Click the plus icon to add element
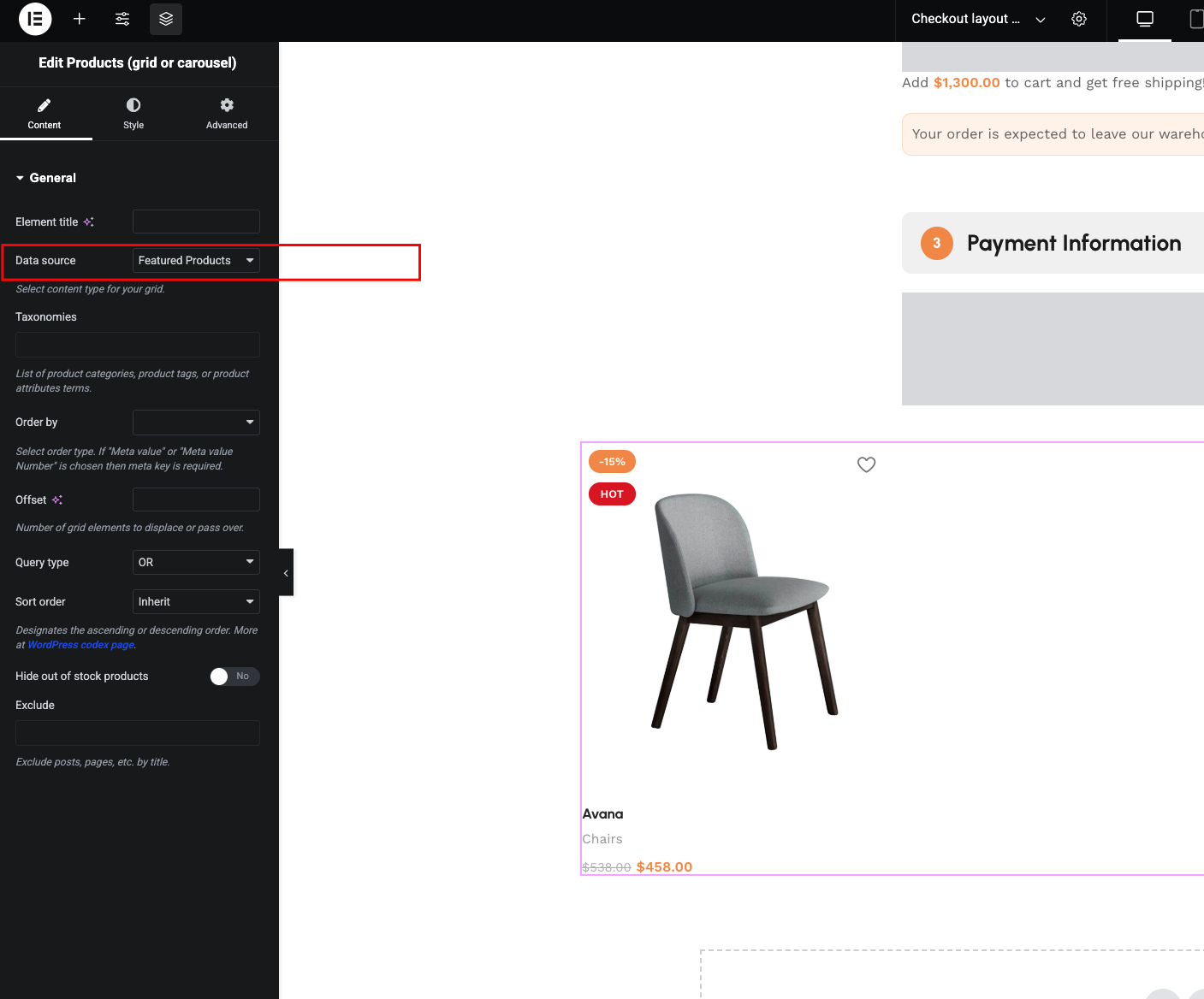The height and width of the screenshot is (999, 1204). 80,19
